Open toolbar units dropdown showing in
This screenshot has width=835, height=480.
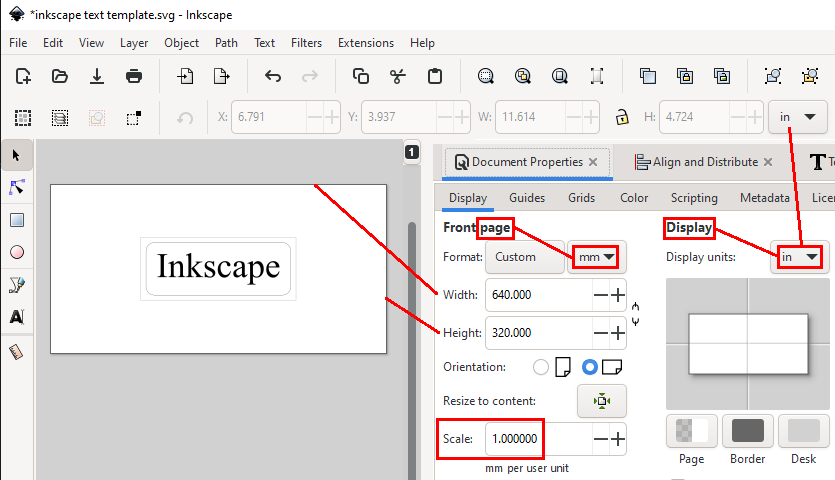point(798,117)
